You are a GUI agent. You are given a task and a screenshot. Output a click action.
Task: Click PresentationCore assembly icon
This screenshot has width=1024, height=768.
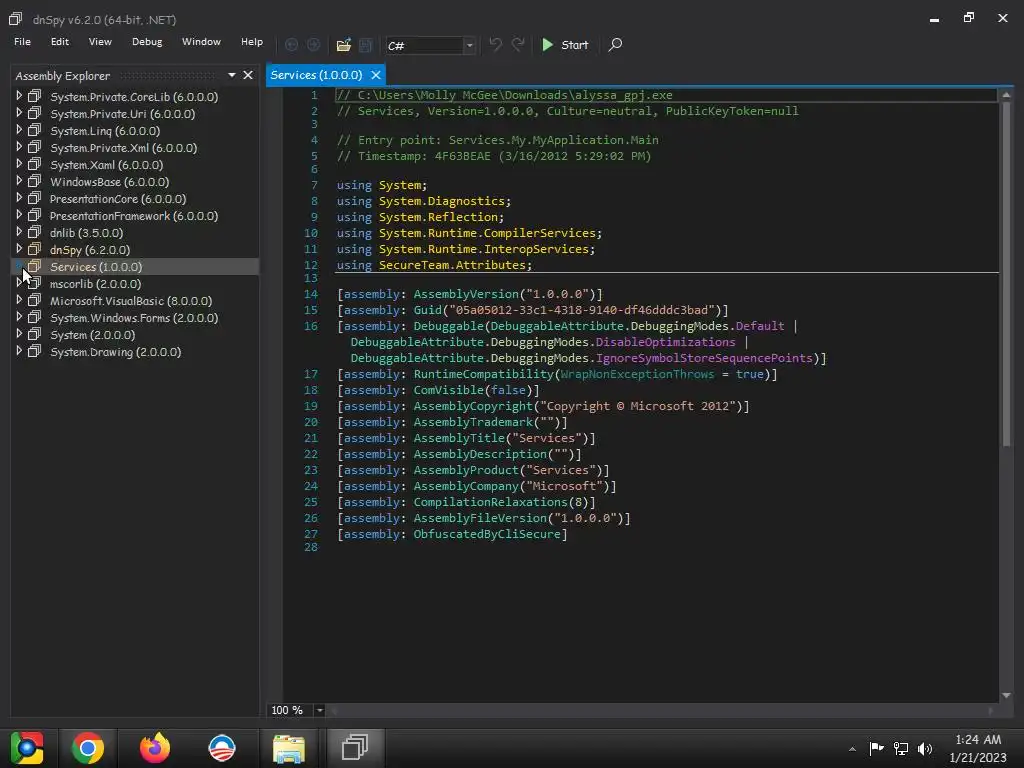[x=35, y=198]
